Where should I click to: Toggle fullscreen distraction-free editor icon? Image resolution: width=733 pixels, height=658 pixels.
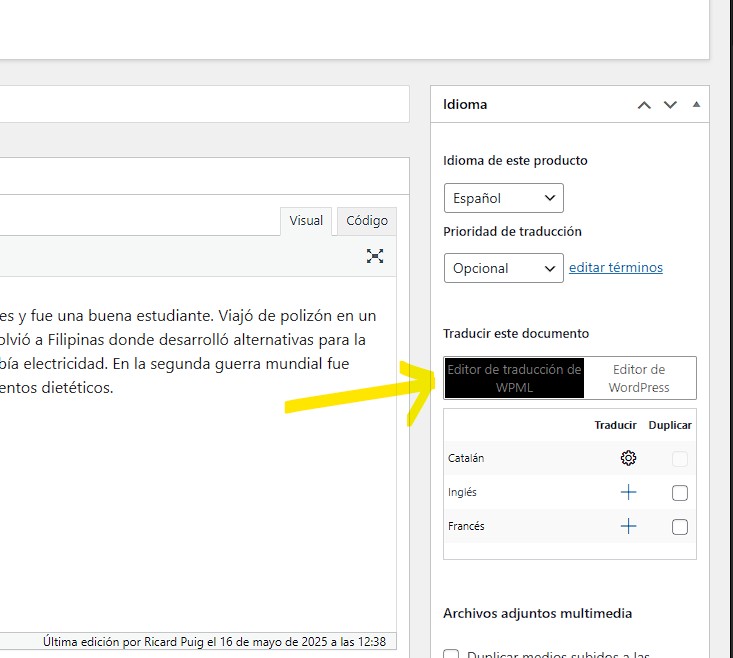point(375,256)
